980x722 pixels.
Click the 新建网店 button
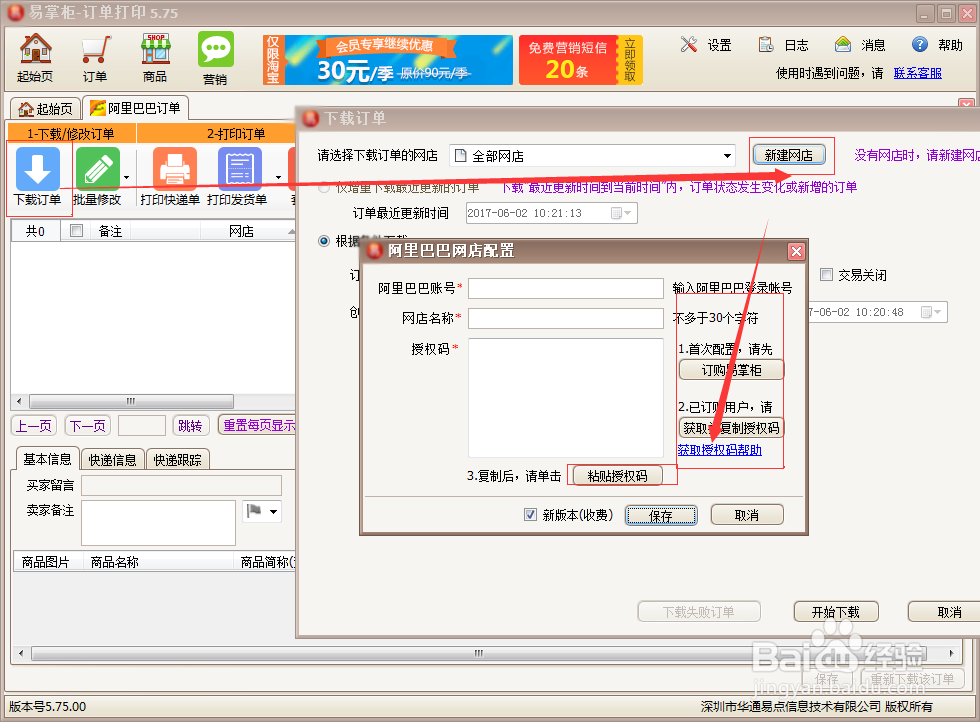point(789,155)
